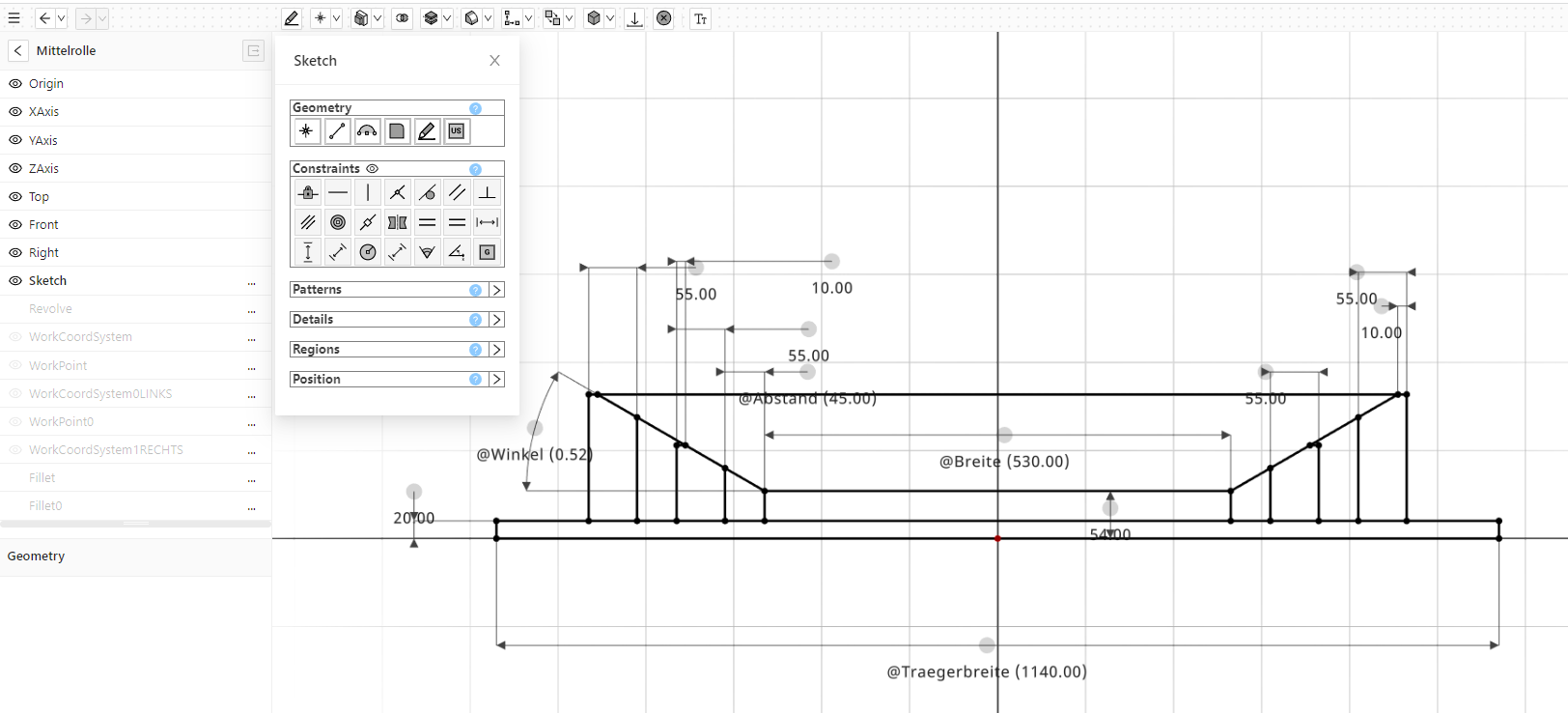Click the US units geometry icon

pyautogui.click(x=457, y=131)
